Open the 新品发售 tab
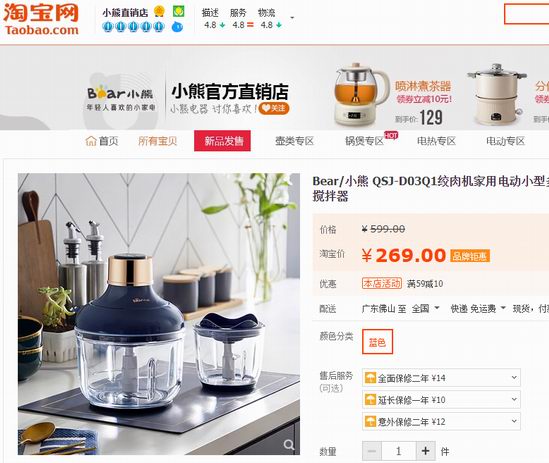The image size is (549, 463). (x=222, y=141)
